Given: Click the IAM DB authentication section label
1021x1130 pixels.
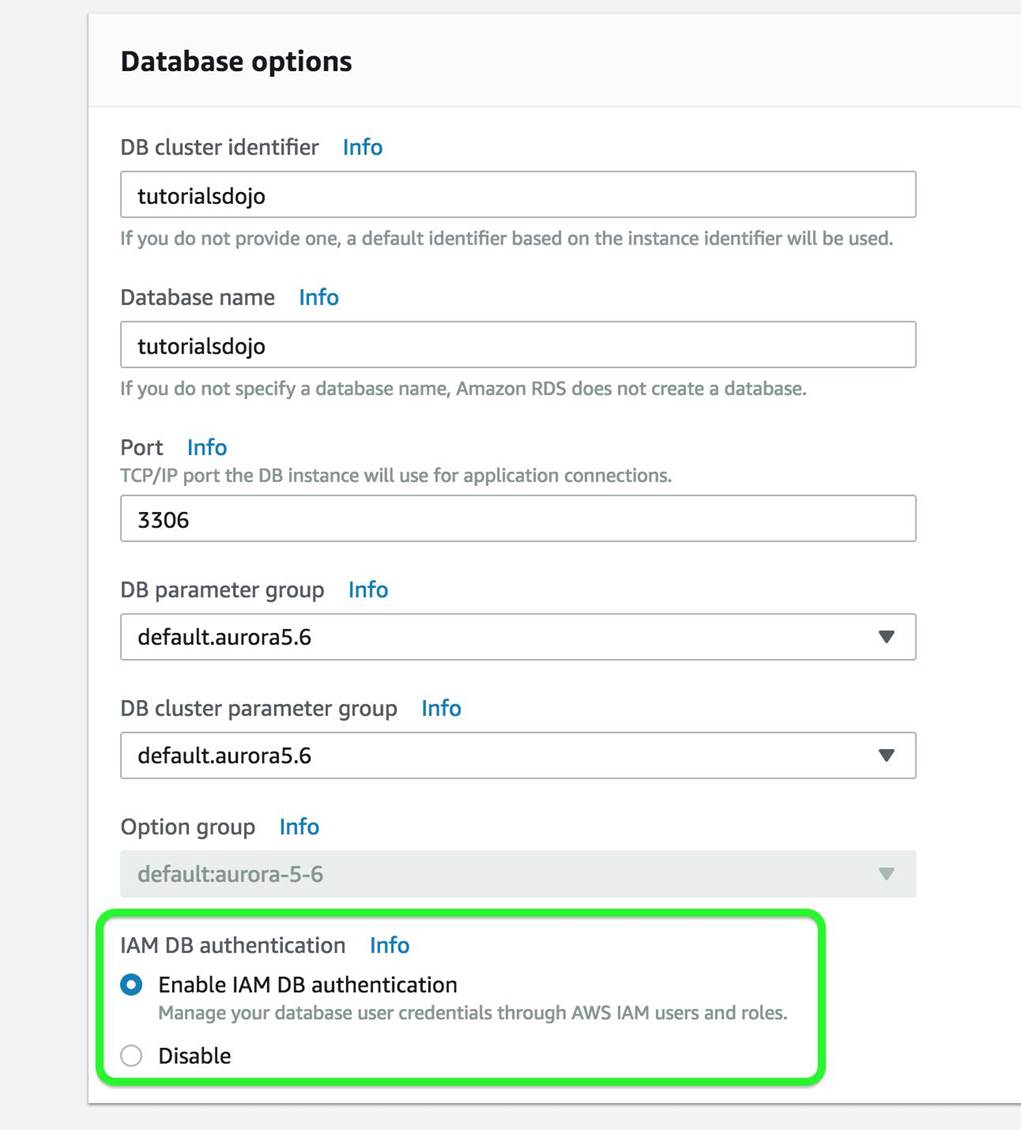Looking at the screenshot, I should (233, 945).
